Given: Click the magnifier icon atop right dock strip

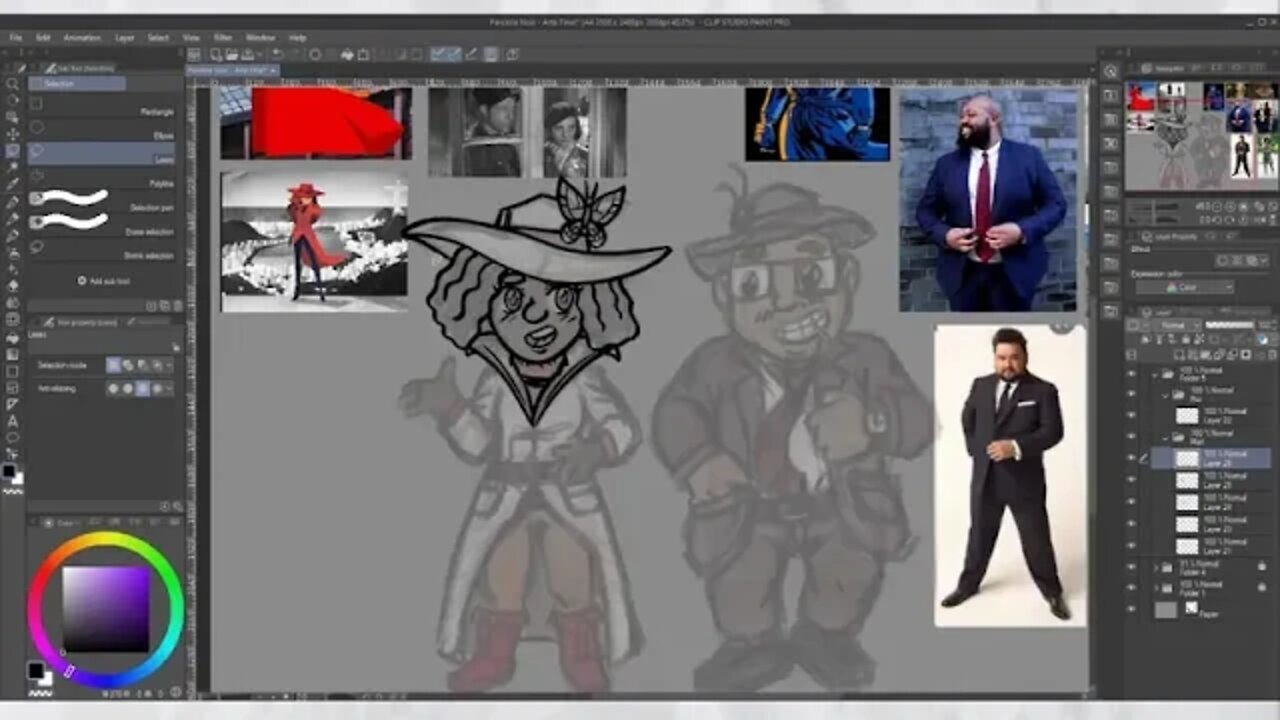Looking at the screenshot, I should [x=1110, y=71].
